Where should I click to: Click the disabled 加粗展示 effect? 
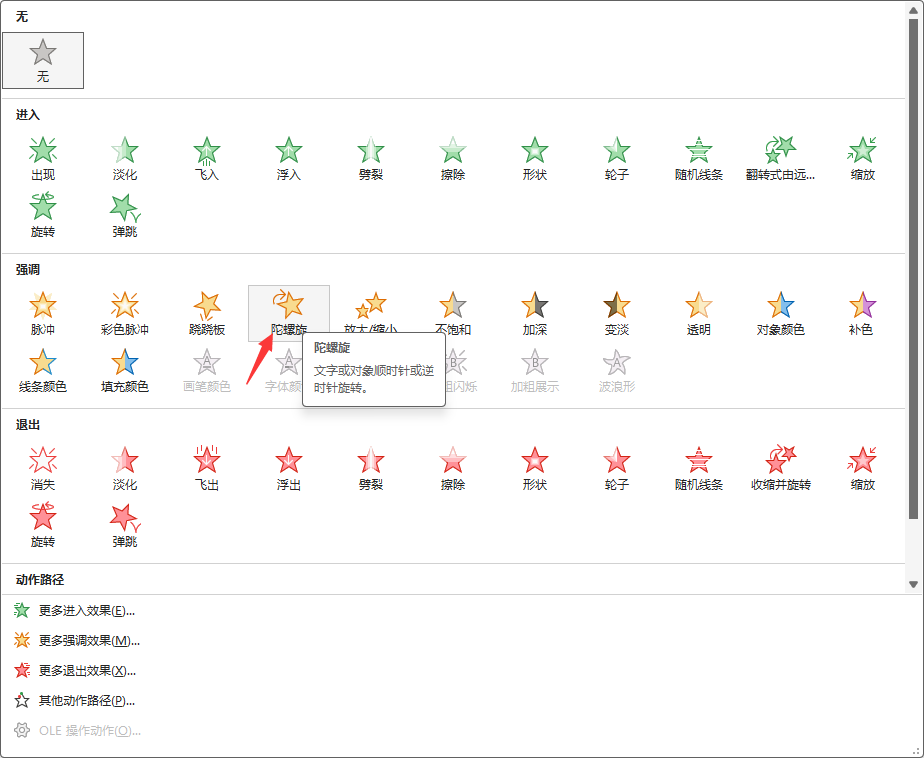pyautogui.click(x=534, y=371)
